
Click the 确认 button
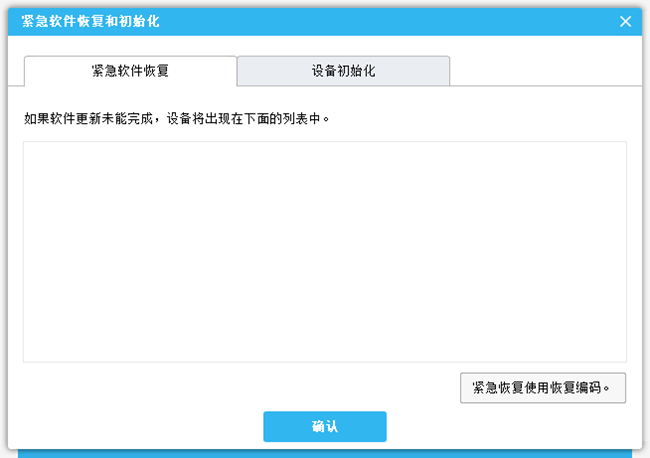click(x=324, y=426)
